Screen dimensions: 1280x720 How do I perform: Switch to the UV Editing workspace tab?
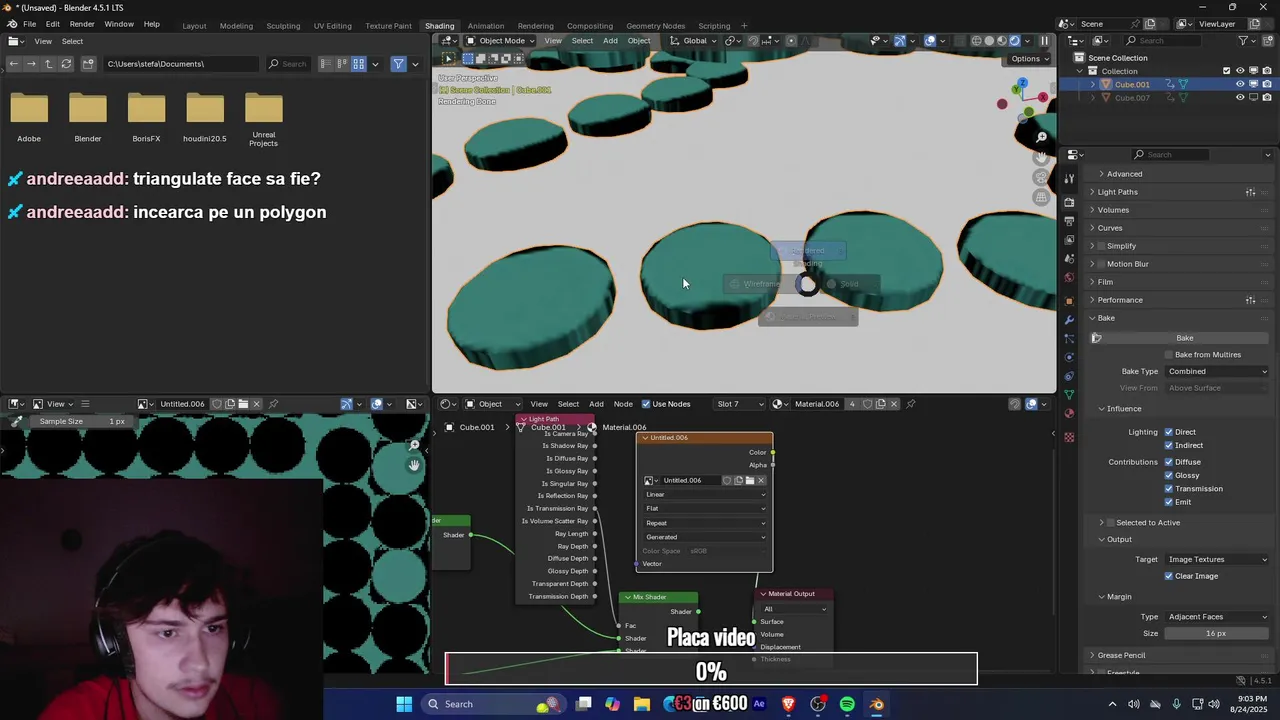tap(332, 26)
